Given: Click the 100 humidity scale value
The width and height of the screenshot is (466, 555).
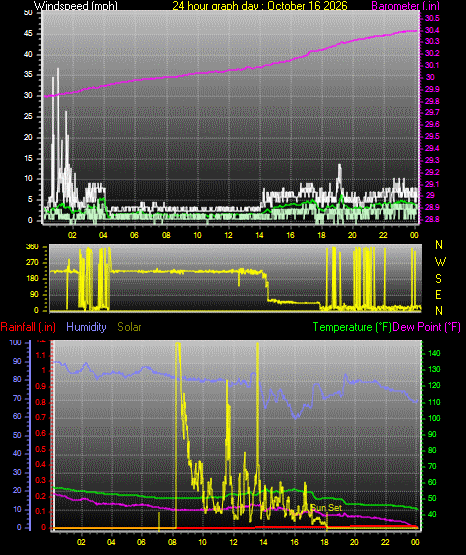Looking at the screenshot, I should pos(15,343).
